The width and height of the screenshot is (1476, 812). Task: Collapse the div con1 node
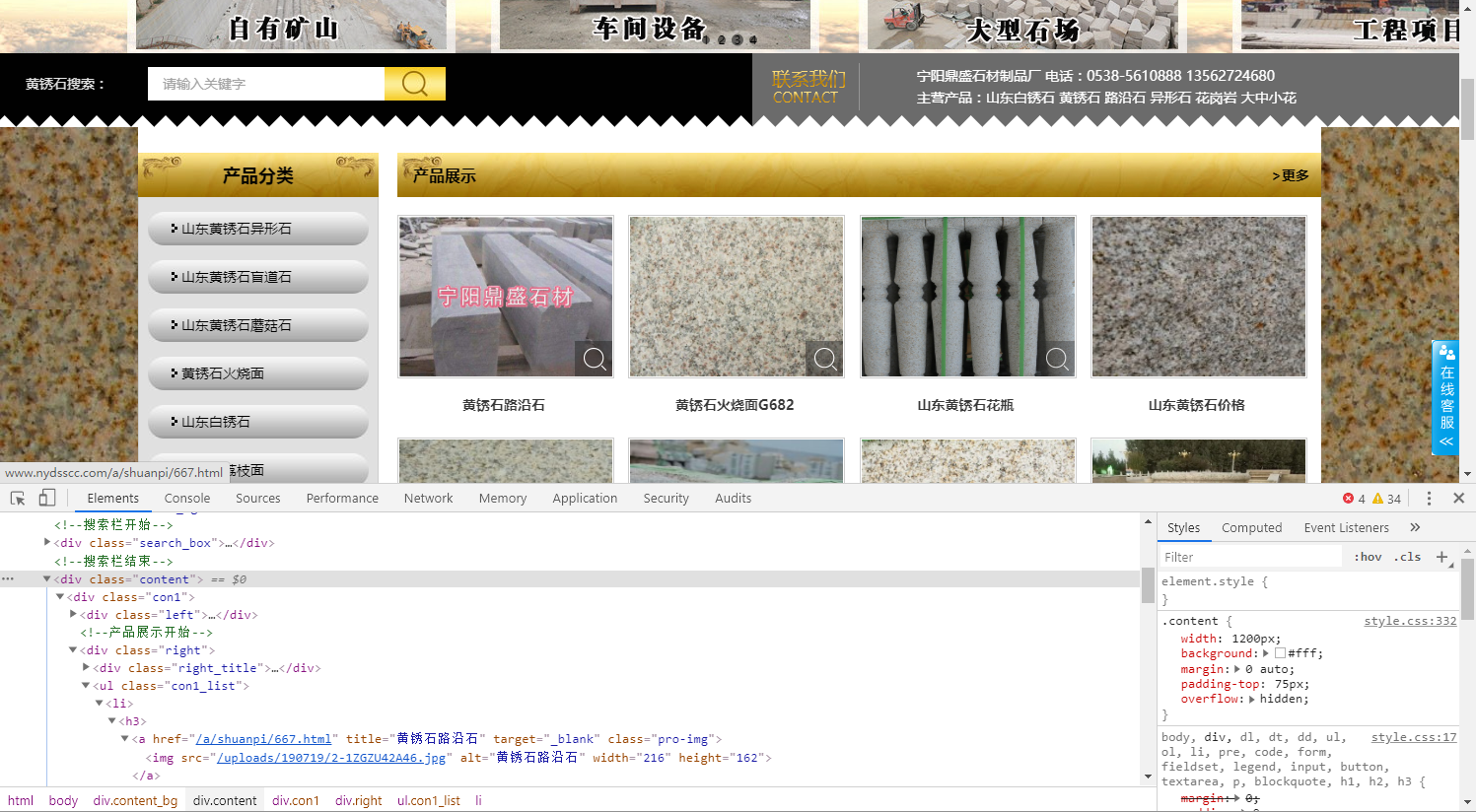pos(60,597)
